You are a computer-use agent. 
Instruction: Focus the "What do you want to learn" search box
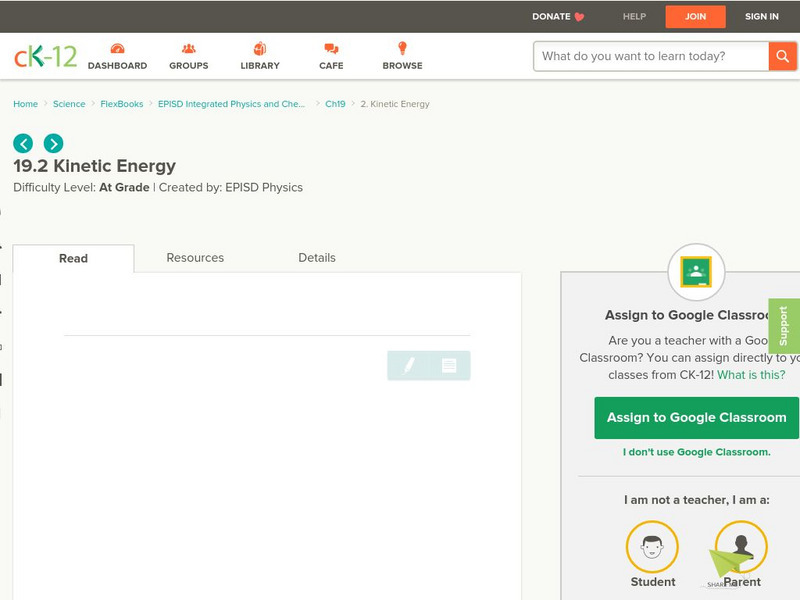coord(651,56)
